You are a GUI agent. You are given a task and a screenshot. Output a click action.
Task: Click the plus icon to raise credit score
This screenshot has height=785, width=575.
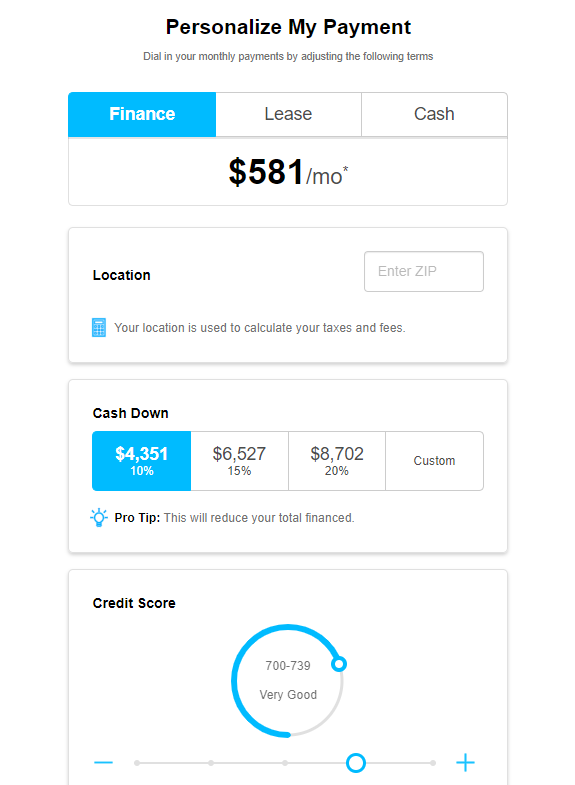[x=465, y=762]
